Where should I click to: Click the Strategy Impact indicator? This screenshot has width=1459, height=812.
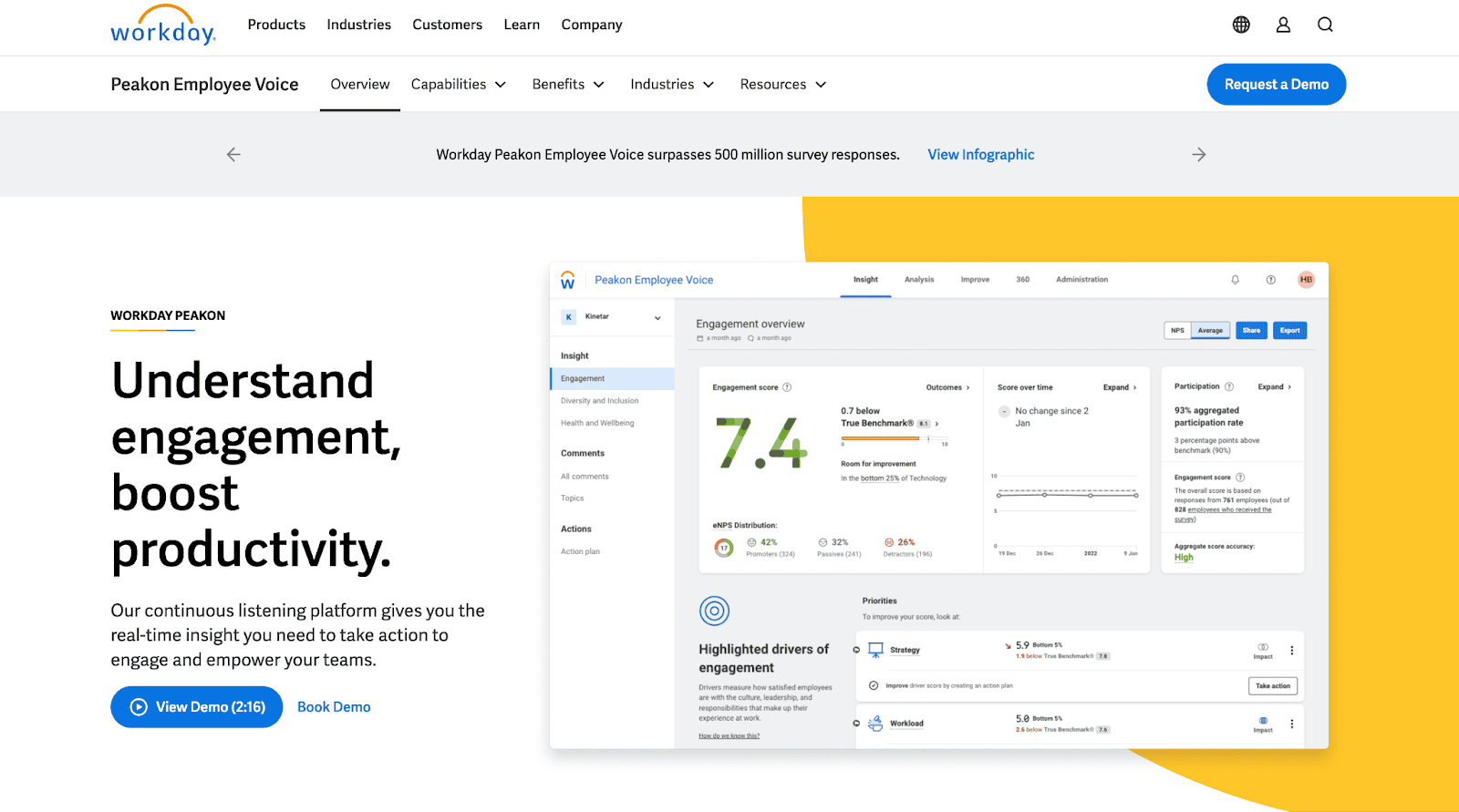point(1263,651)
